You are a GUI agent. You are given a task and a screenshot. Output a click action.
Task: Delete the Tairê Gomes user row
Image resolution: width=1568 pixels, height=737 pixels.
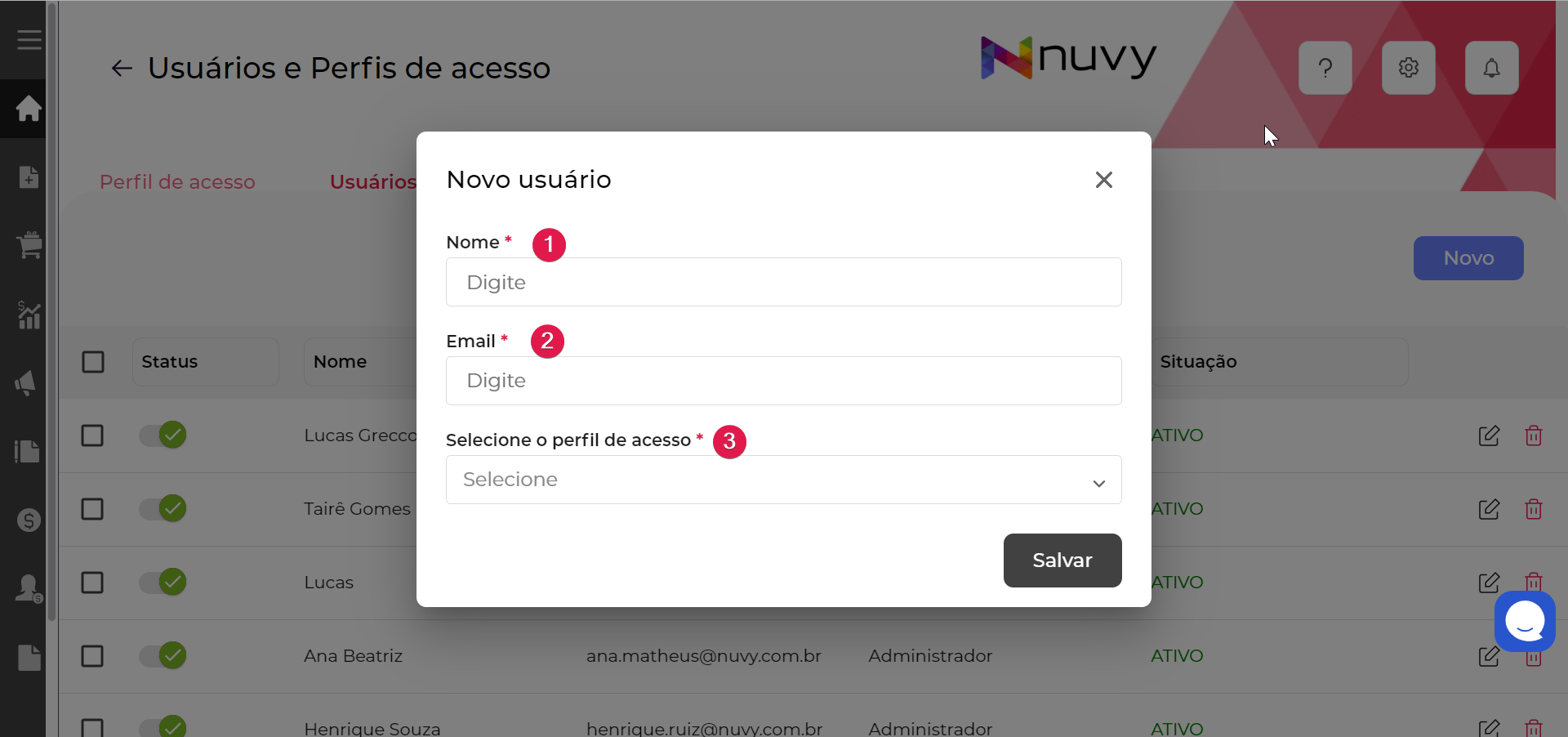pos(1533,509)
